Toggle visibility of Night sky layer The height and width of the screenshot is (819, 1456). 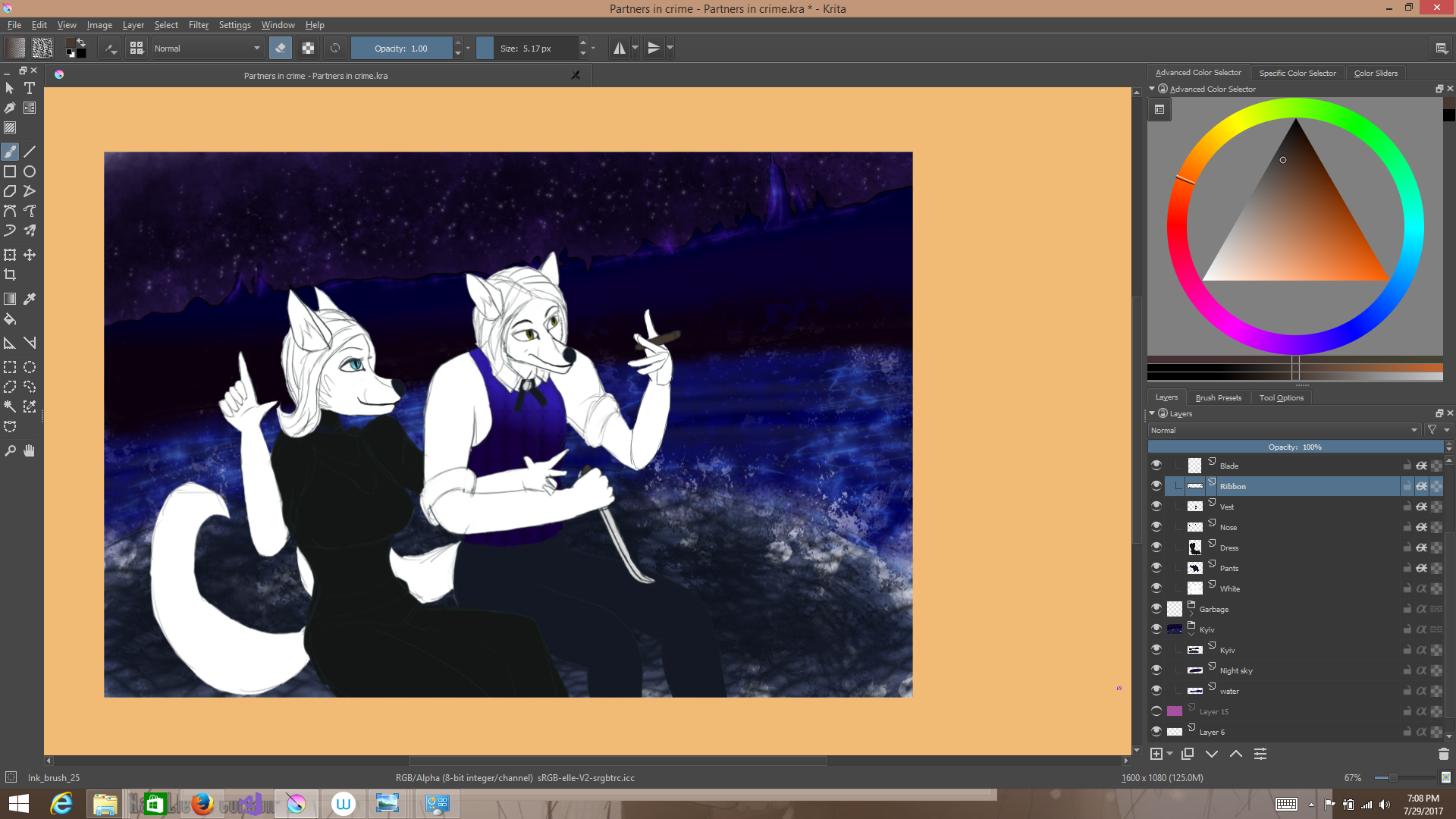pyautogui.click(x=1156, y=670)
